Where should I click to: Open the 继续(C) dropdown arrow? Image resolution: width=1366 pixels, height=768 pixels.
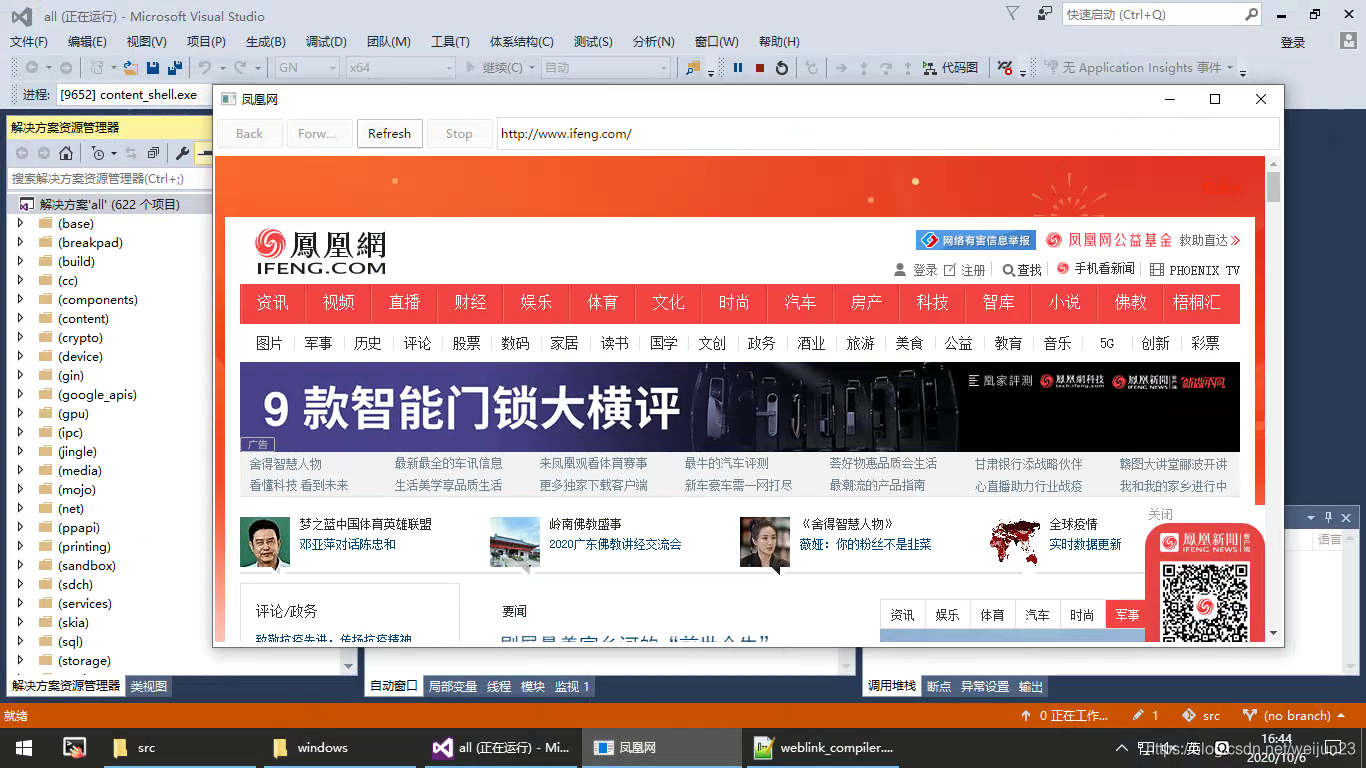click(531, 68)
